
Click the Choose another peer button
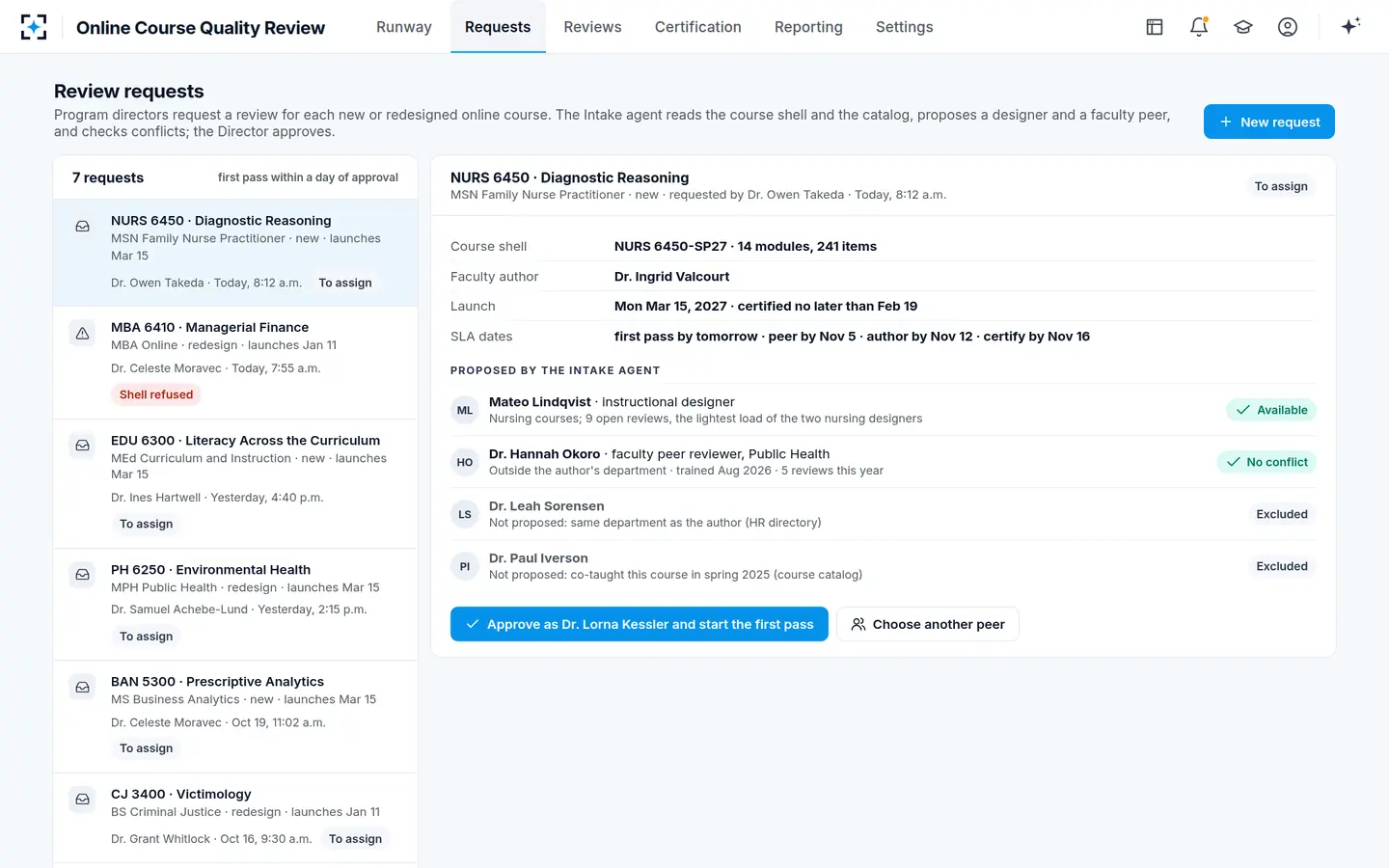(928, 624)
